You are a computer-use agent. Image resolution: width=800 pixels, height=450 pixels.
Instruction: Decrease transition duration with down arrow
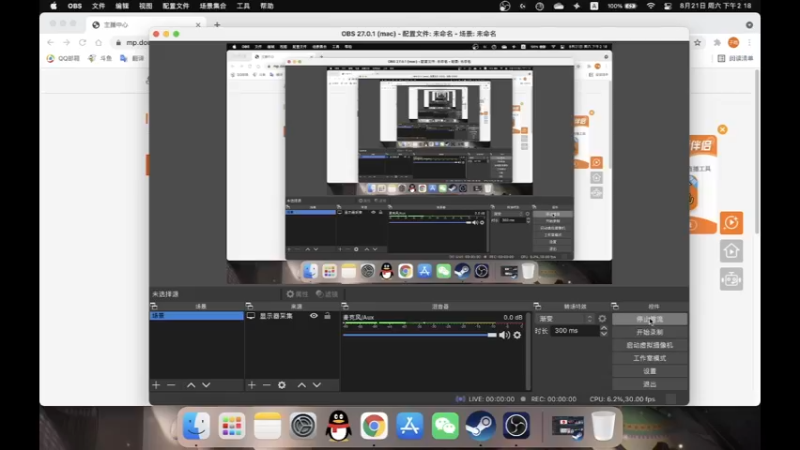(604, 334)
